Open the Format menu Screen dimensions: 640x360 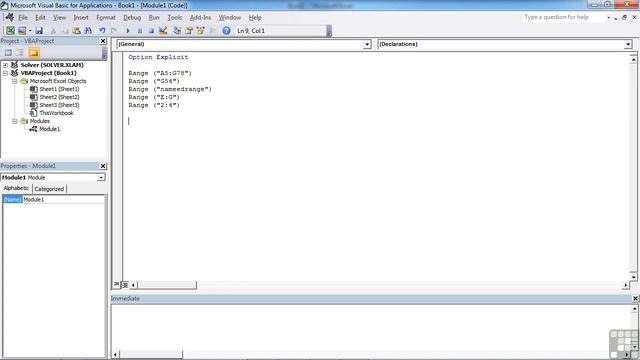[106, 18]
